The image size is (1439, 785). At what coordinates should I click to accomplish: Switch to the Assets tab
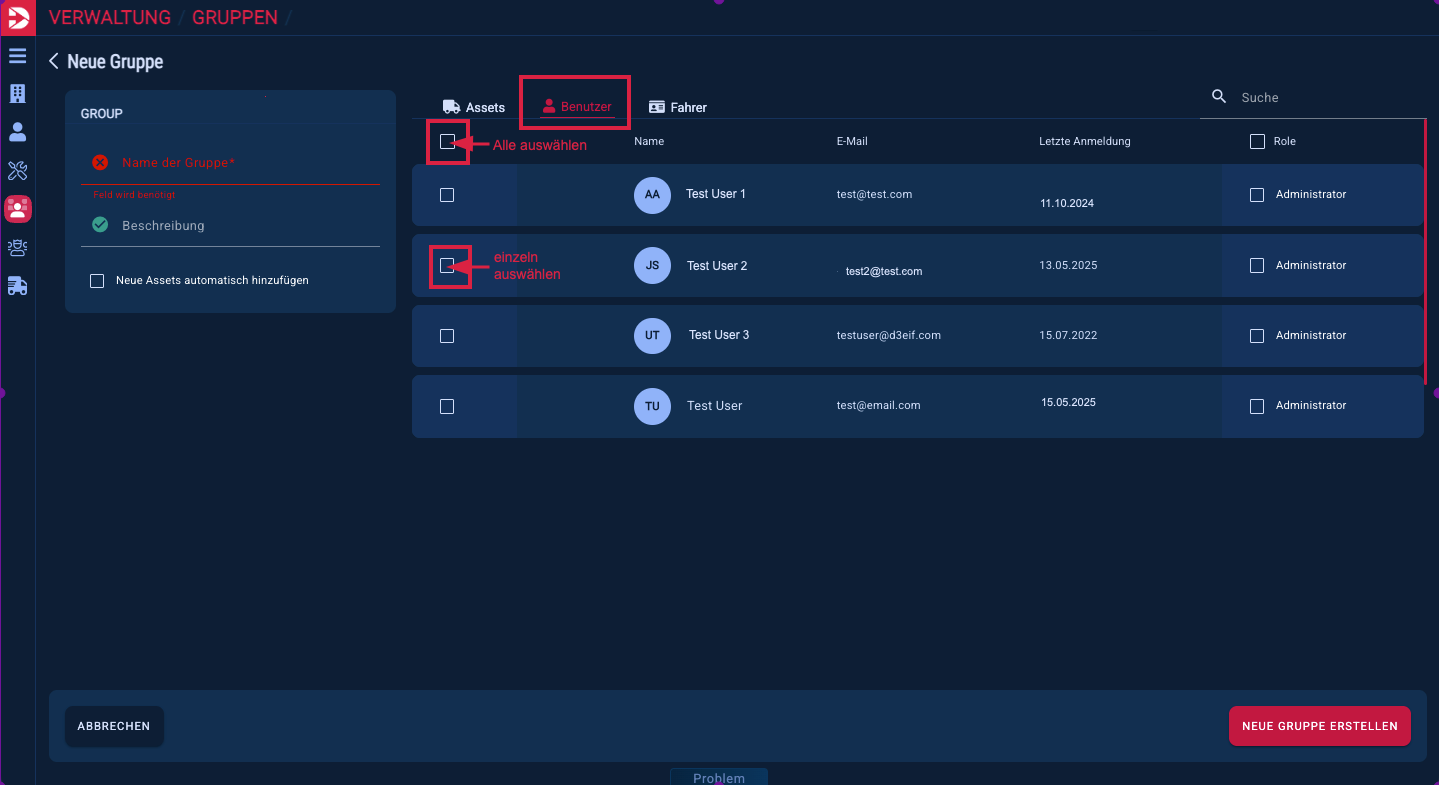coord(474,107)
